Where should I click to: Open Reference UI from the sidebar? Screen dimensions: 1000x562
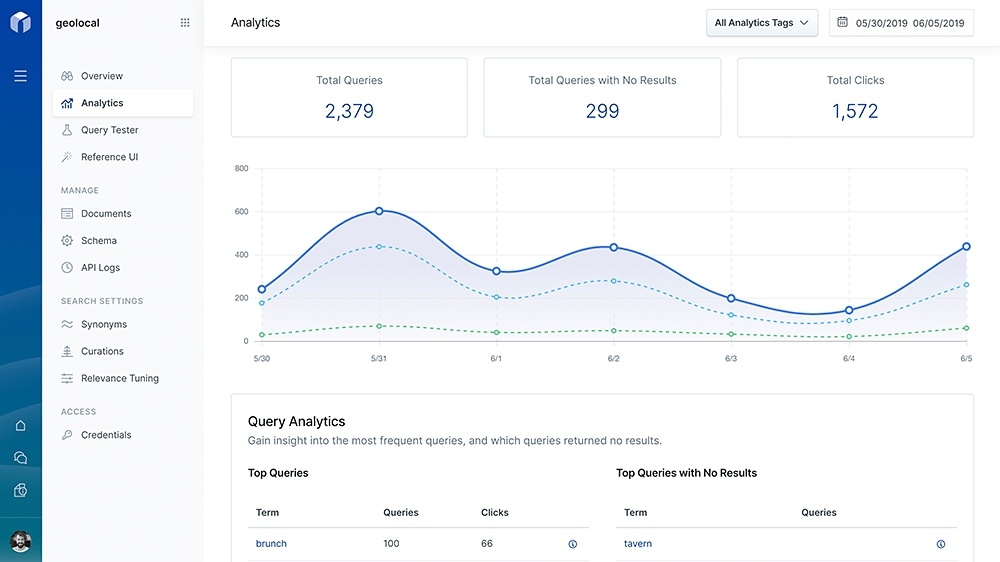click(x=109, y=157)
